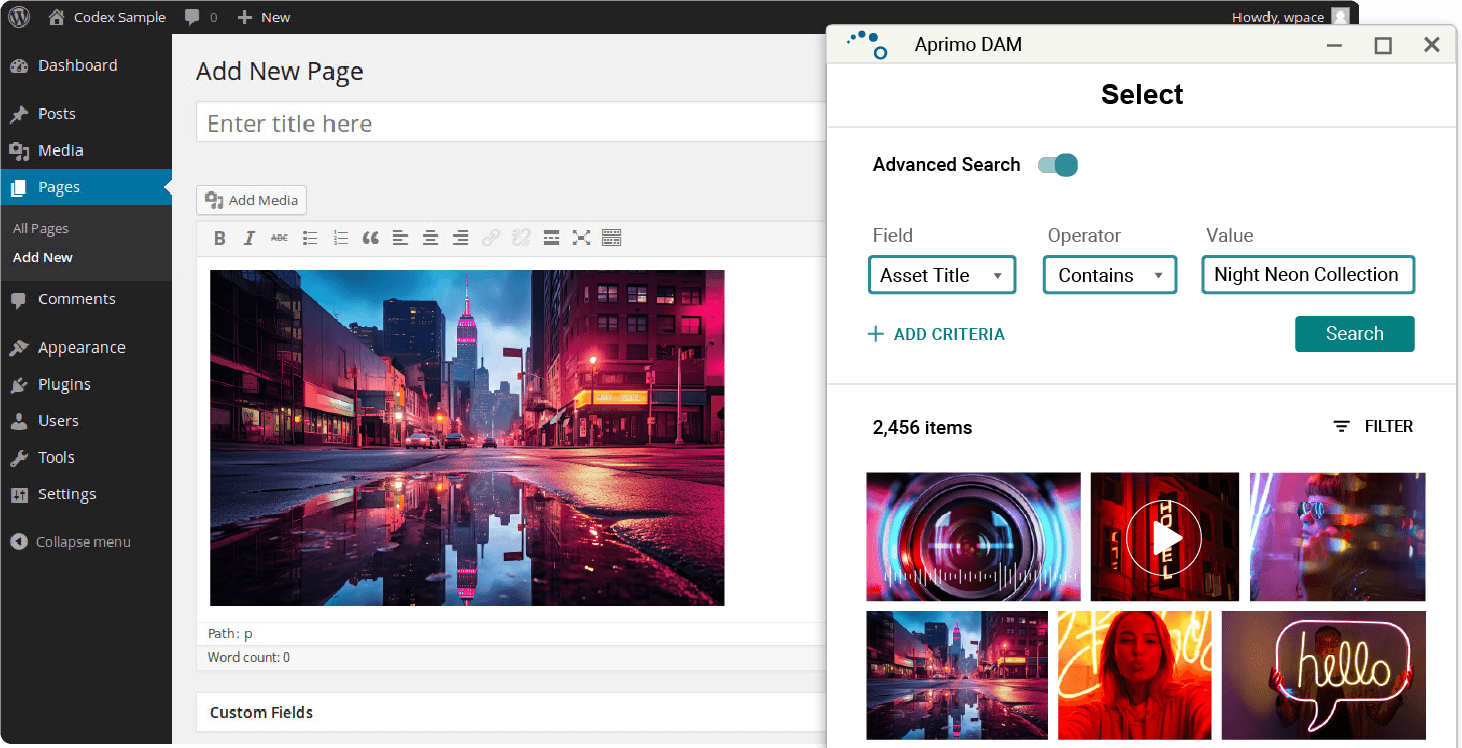Image resolution: width=1462 pixels, height=748 pixels.
Task: Close the Aprimo DAM window
Action: point(1432,45)
